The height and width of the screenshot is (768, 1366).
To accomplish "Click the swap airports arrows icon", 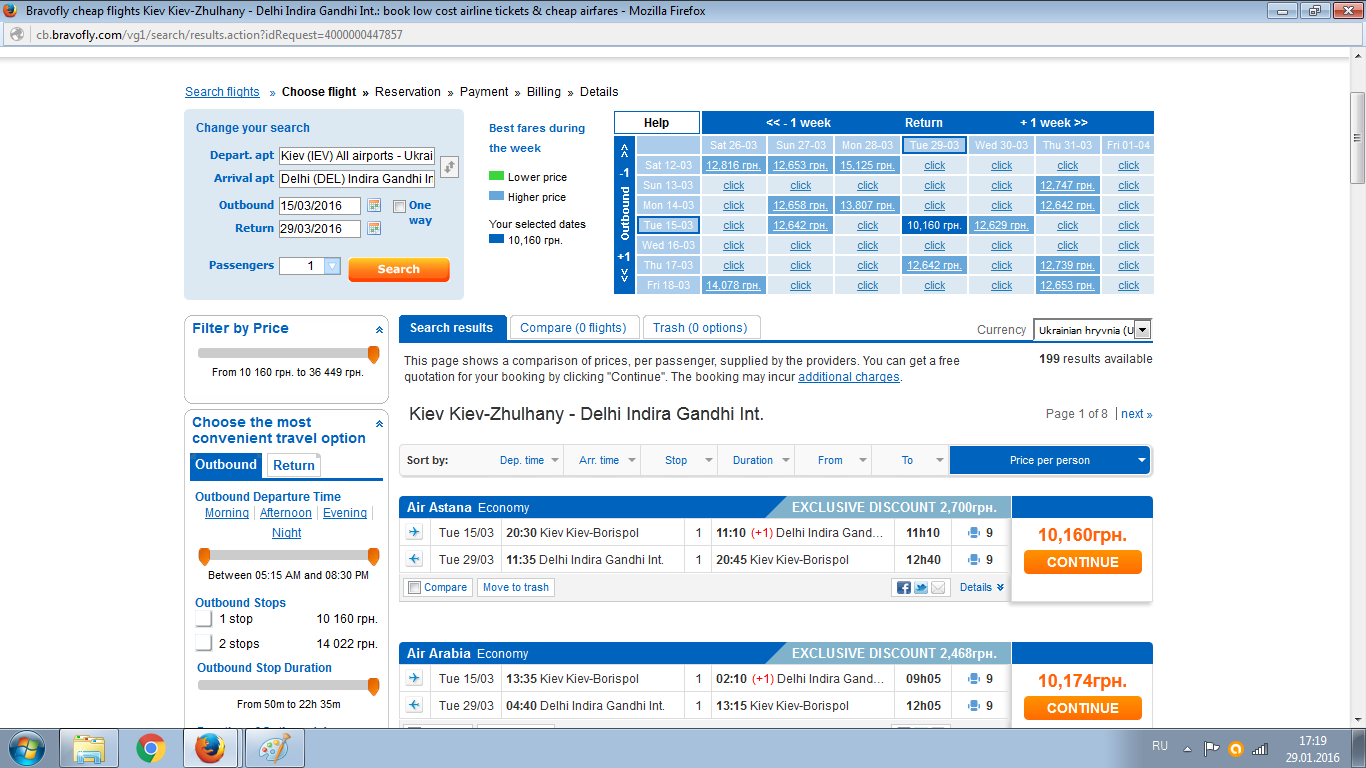I will point(449,167).
